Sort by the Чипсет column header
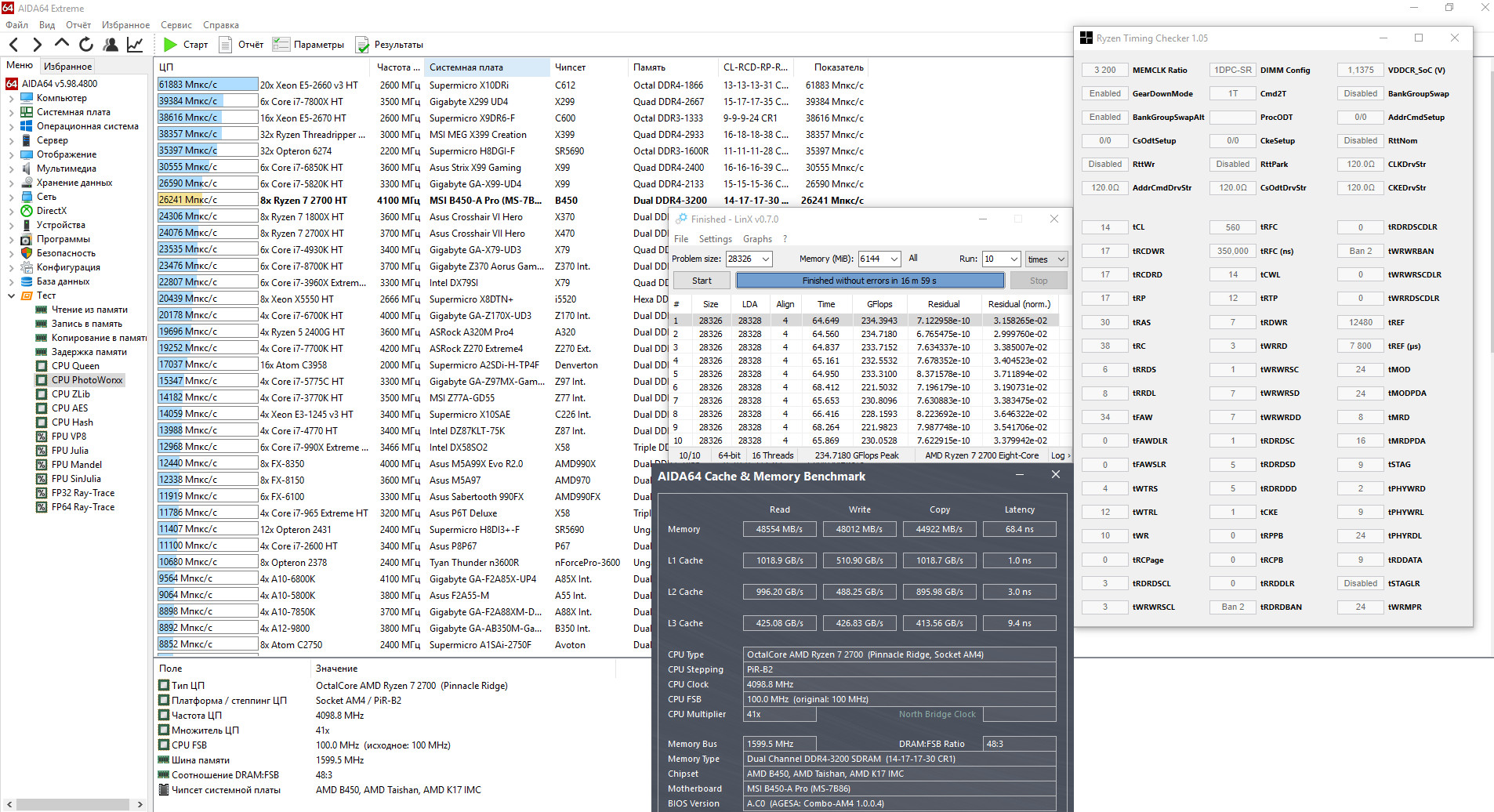Screen dimensions: 1494x812 coord(588,67)
